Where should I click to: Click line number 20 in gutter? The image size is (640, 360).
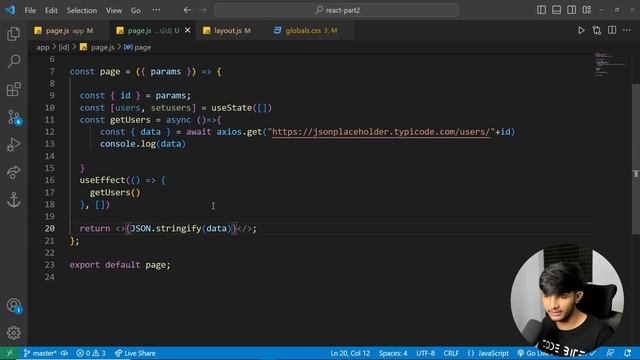[x=50, y=229]
